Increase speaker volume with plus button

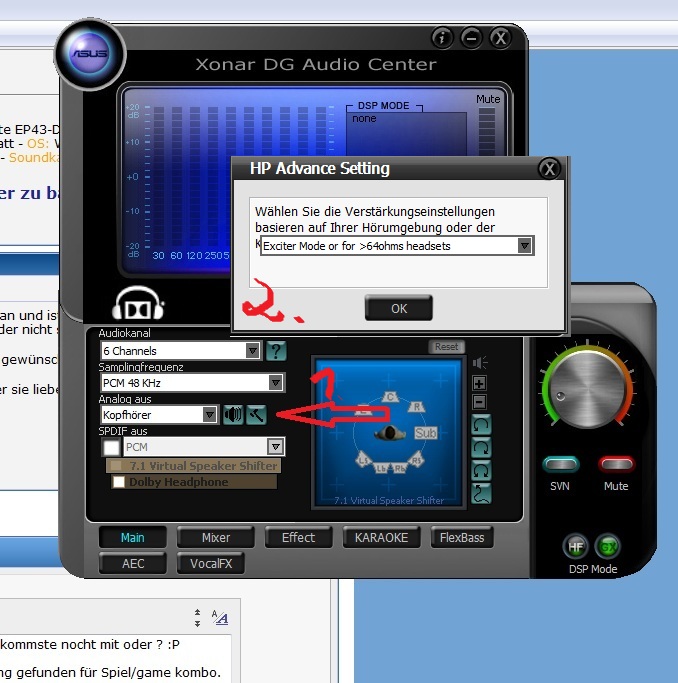479,383
